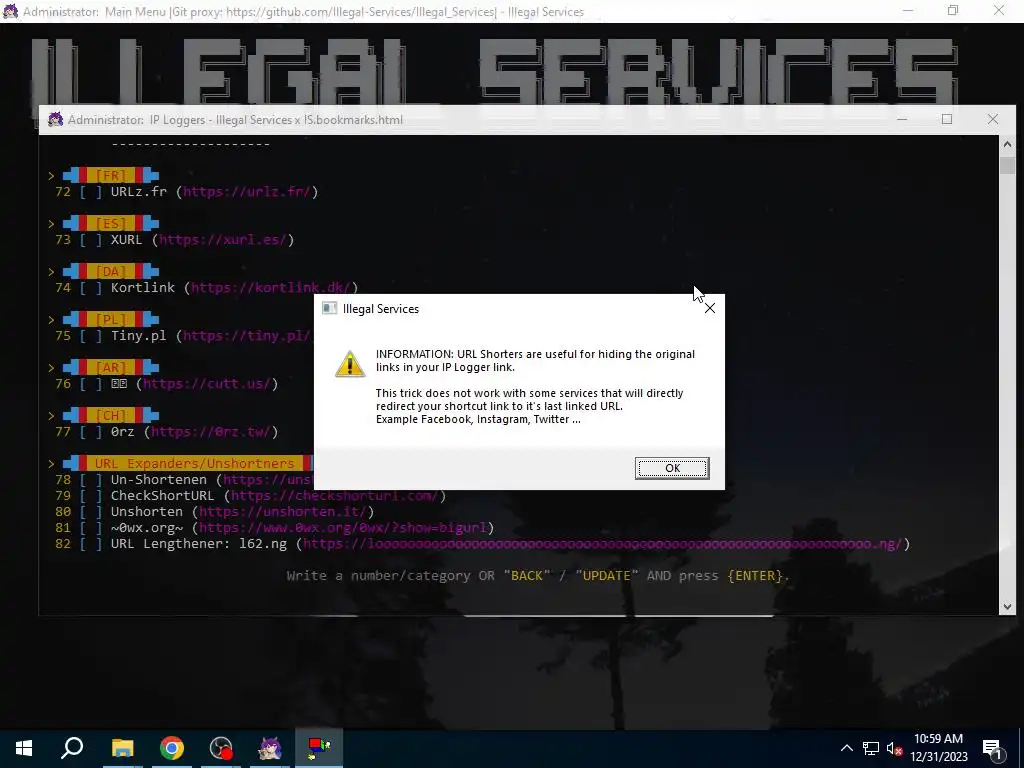This screenshot has width=1024, height=768.
Task: Maximize the IP Loggers window
Action: (947, 119)
